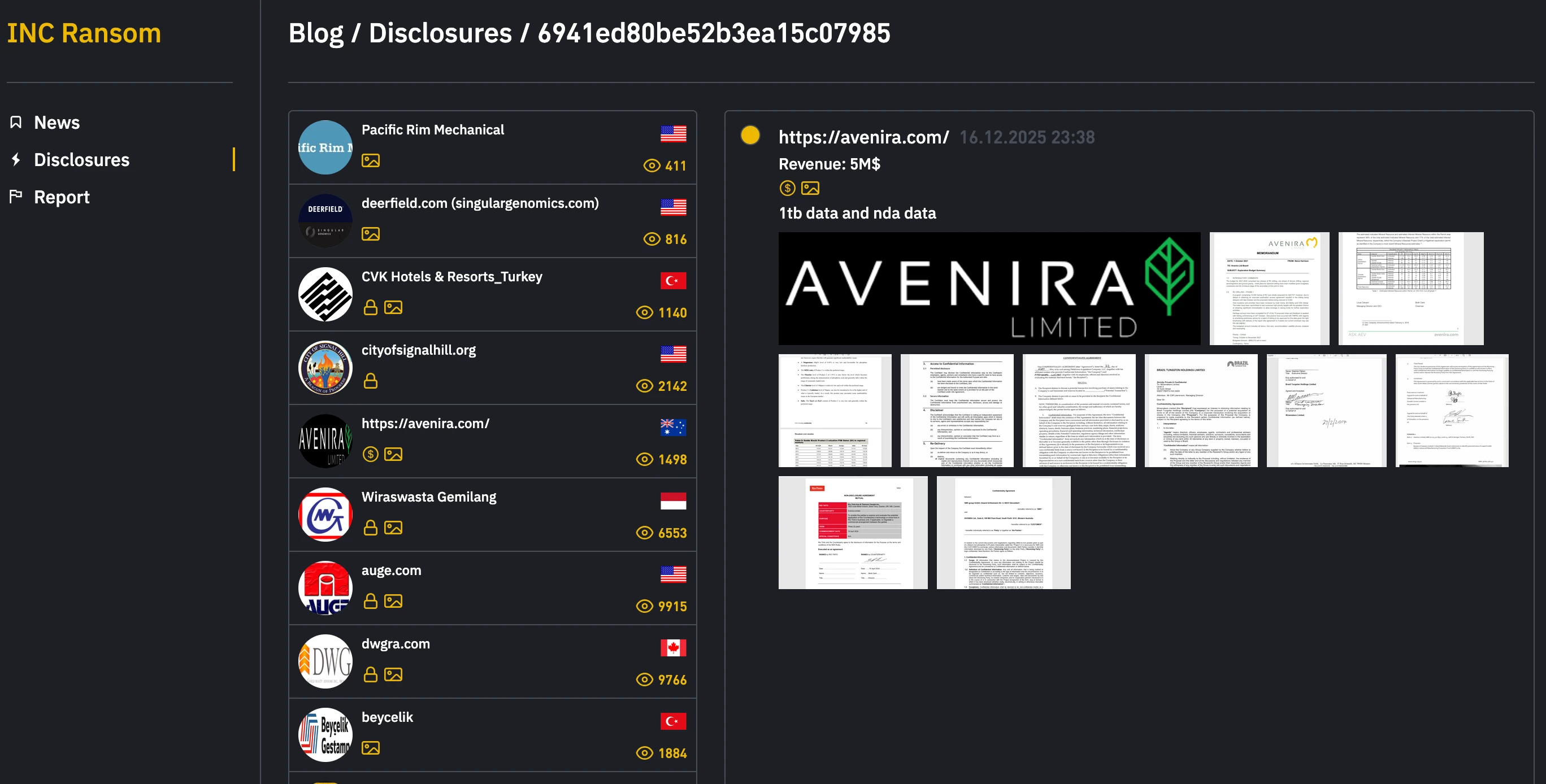The height and width of the screenshot is (784, 1546).
Task: Click the INC Ransom site title
Action: [x=84, y=33]
